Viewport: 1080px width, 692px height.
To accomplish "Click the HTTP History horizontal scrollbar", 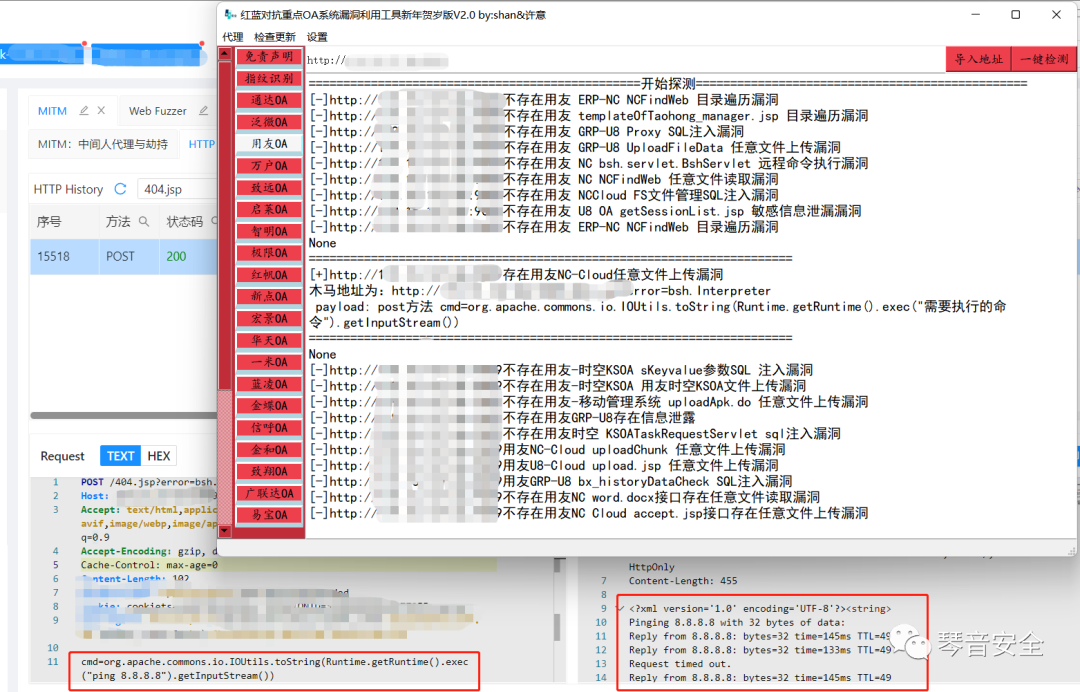I will click(124, 415).
